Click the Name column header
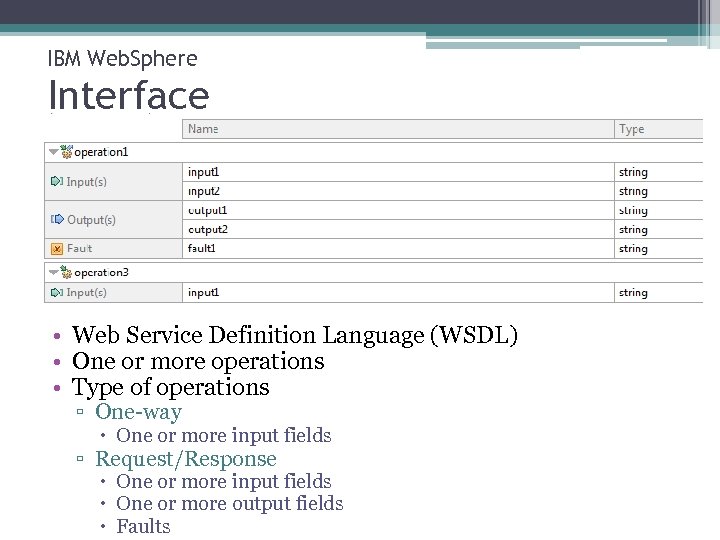Viewport: 720px width, 540px height. 398,129
